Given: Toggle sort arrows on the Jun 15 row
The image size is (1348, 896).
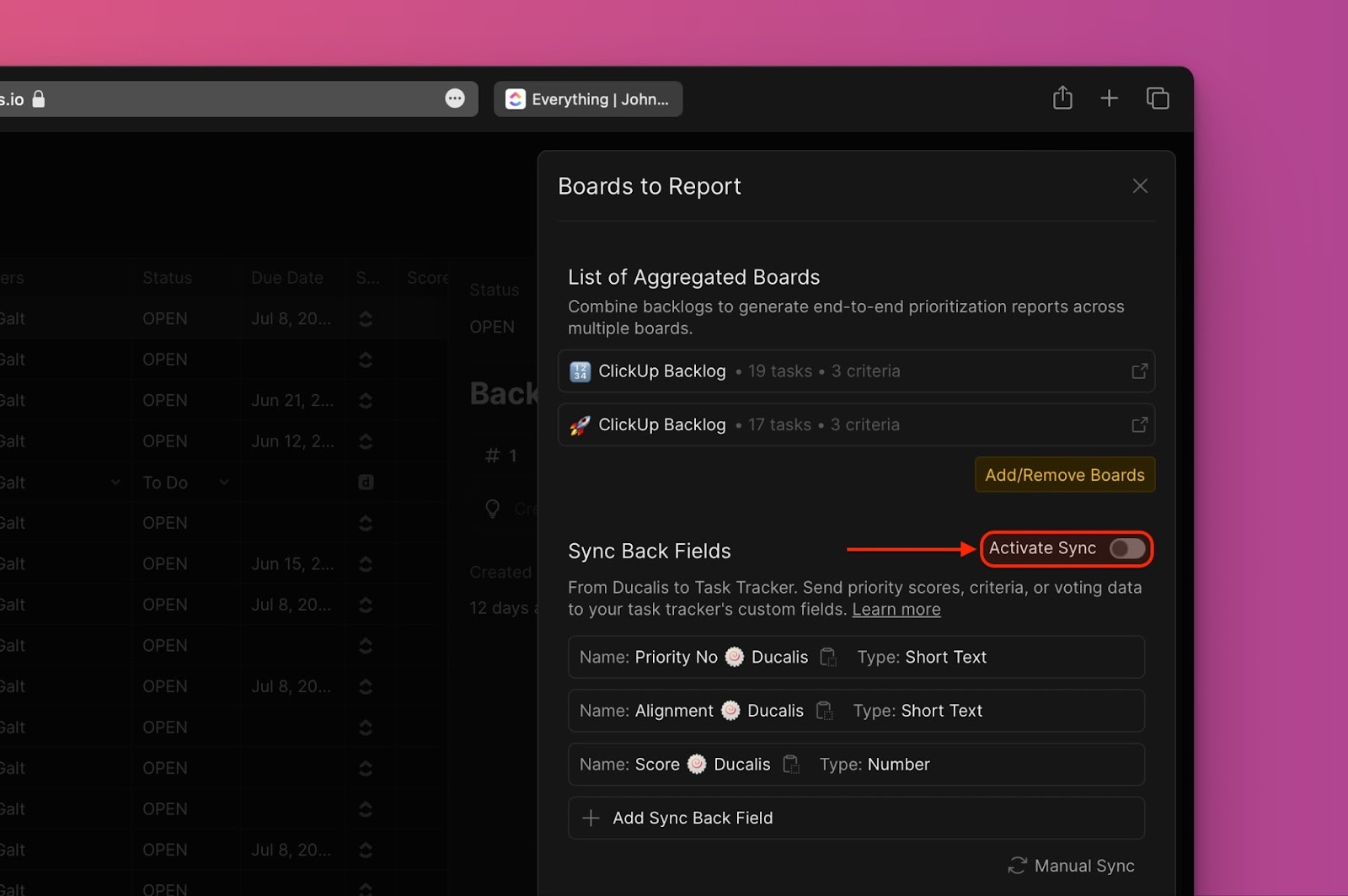Looking at the screenshot, I should click(x=366, y=564).
